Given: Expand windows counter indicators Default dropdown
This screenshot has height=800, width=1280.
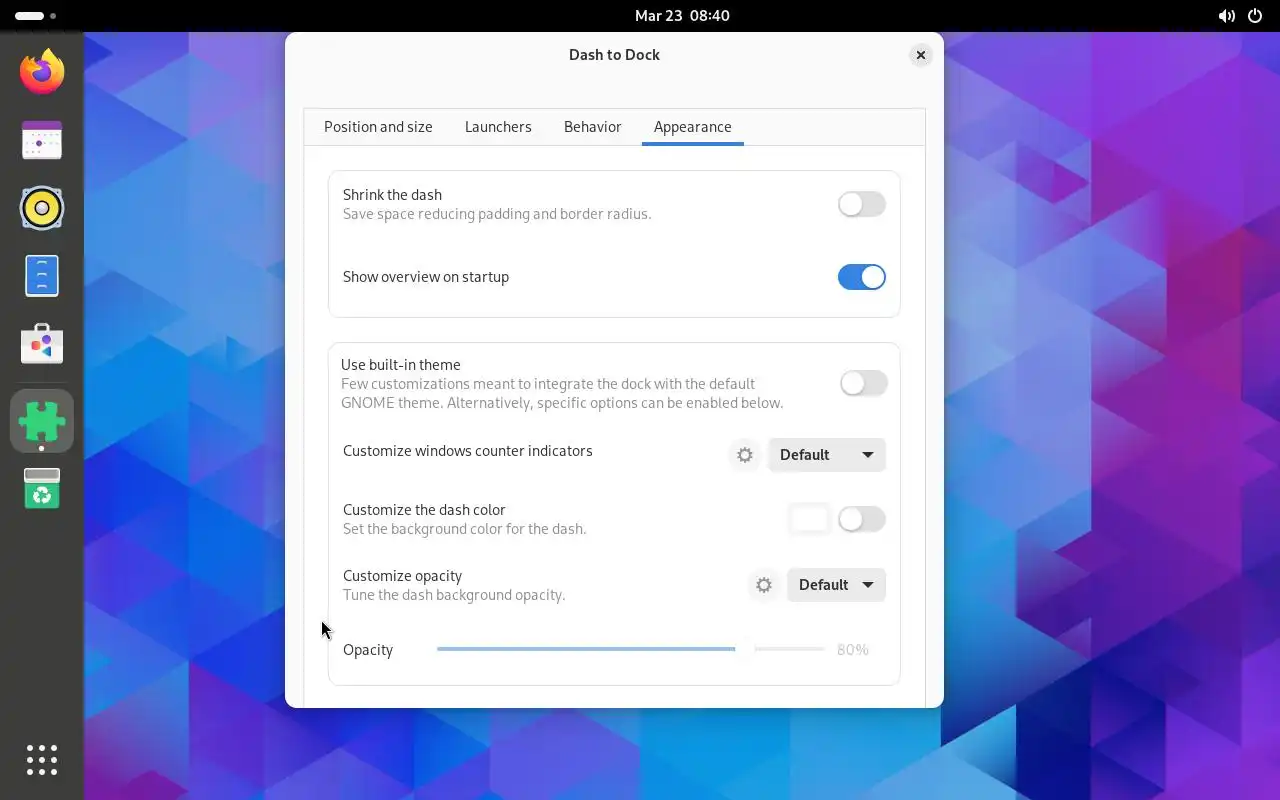Looking at the screenshot, I should pyautogui.click(x=827, y=455).
